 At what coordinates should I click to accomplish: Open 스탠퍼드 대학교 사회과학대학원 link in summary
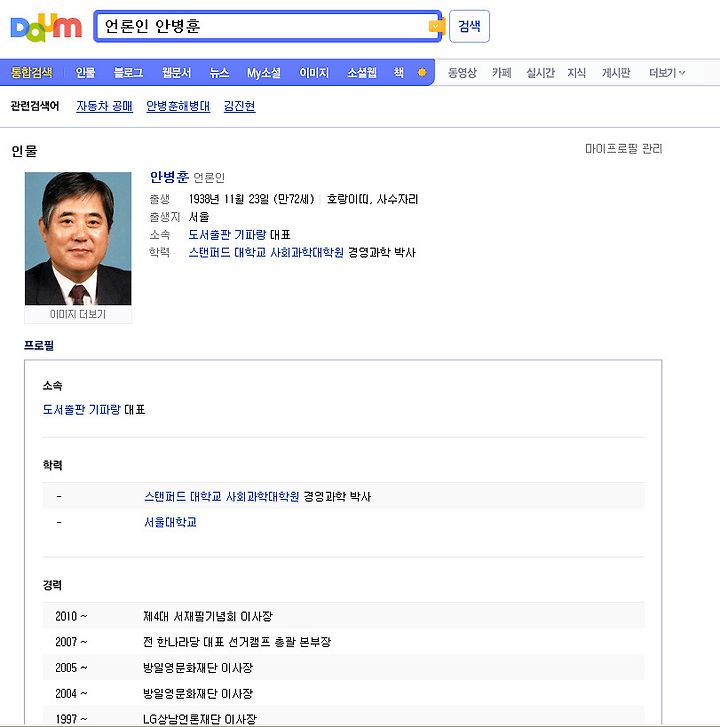click(266, 252)
